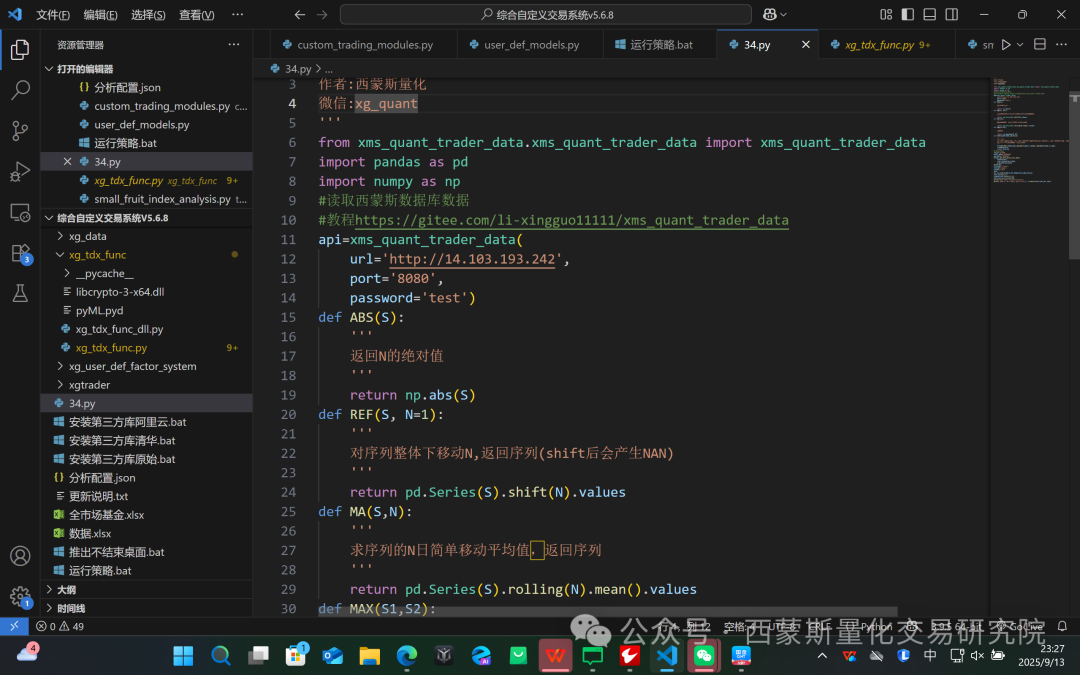Open the Copilot dropdown chevron
The width and height of the screenshot is (1080, 675).
[x=783, y=14]
